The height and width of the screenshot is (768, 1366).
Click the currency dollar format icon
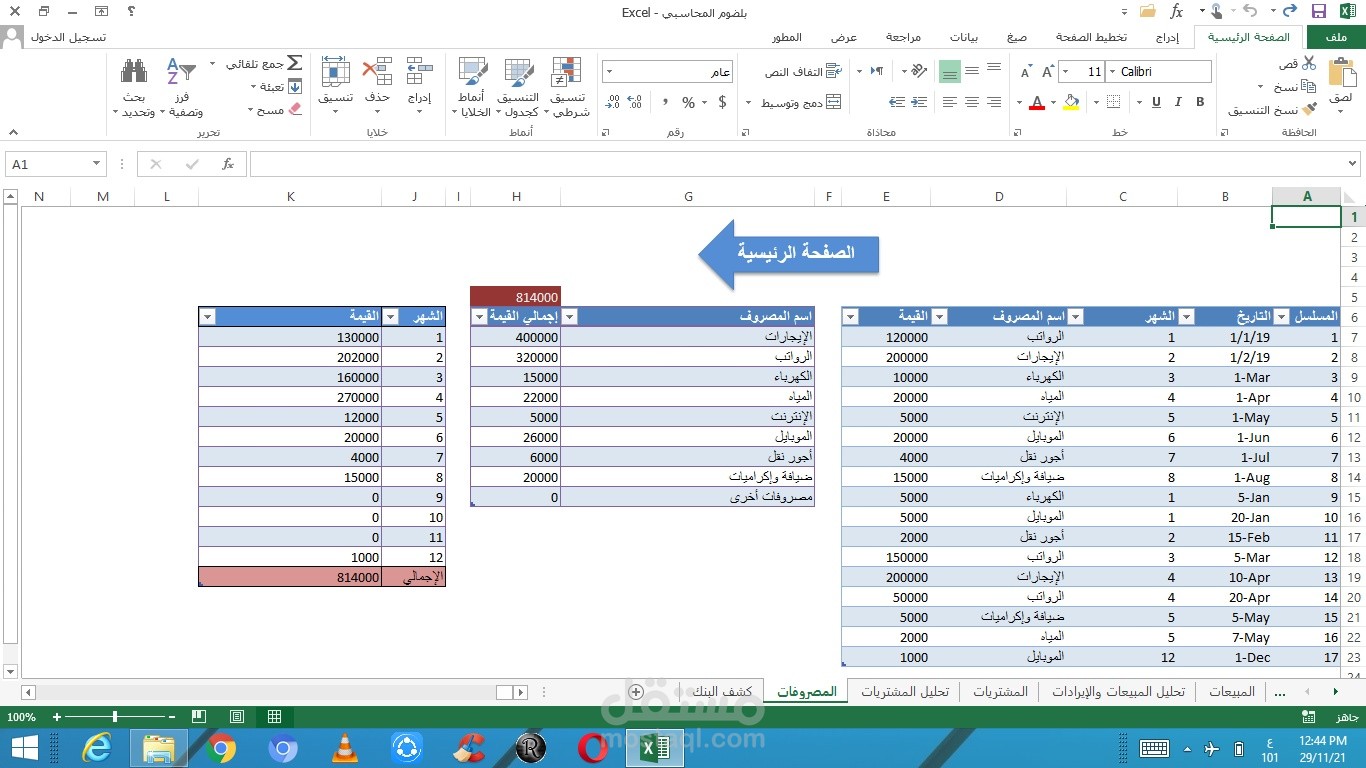click(723, 102)
